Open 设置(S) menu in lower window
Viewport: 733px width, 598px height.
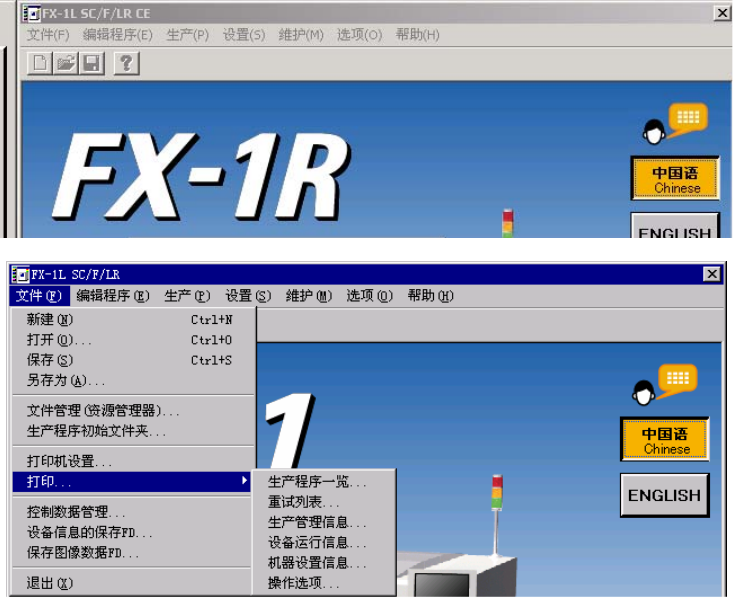click(248, 295)
